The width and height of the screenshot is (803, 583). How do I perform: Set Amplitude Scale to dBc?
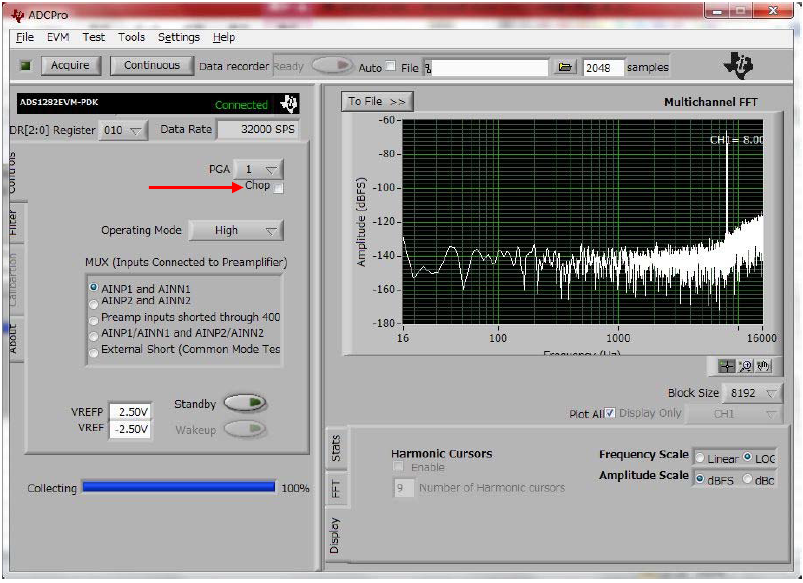(748, 479)
